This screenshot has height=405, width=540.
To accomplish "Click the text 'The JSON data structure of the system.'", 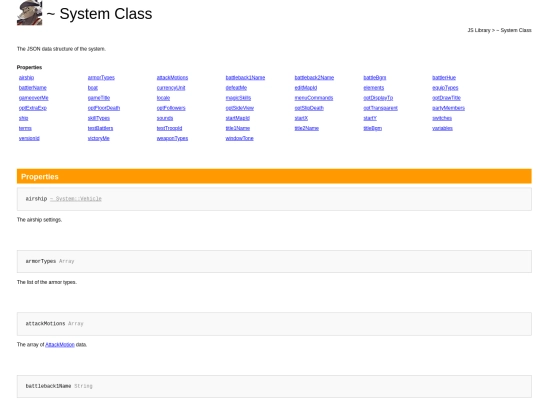I will coord(61,49).
